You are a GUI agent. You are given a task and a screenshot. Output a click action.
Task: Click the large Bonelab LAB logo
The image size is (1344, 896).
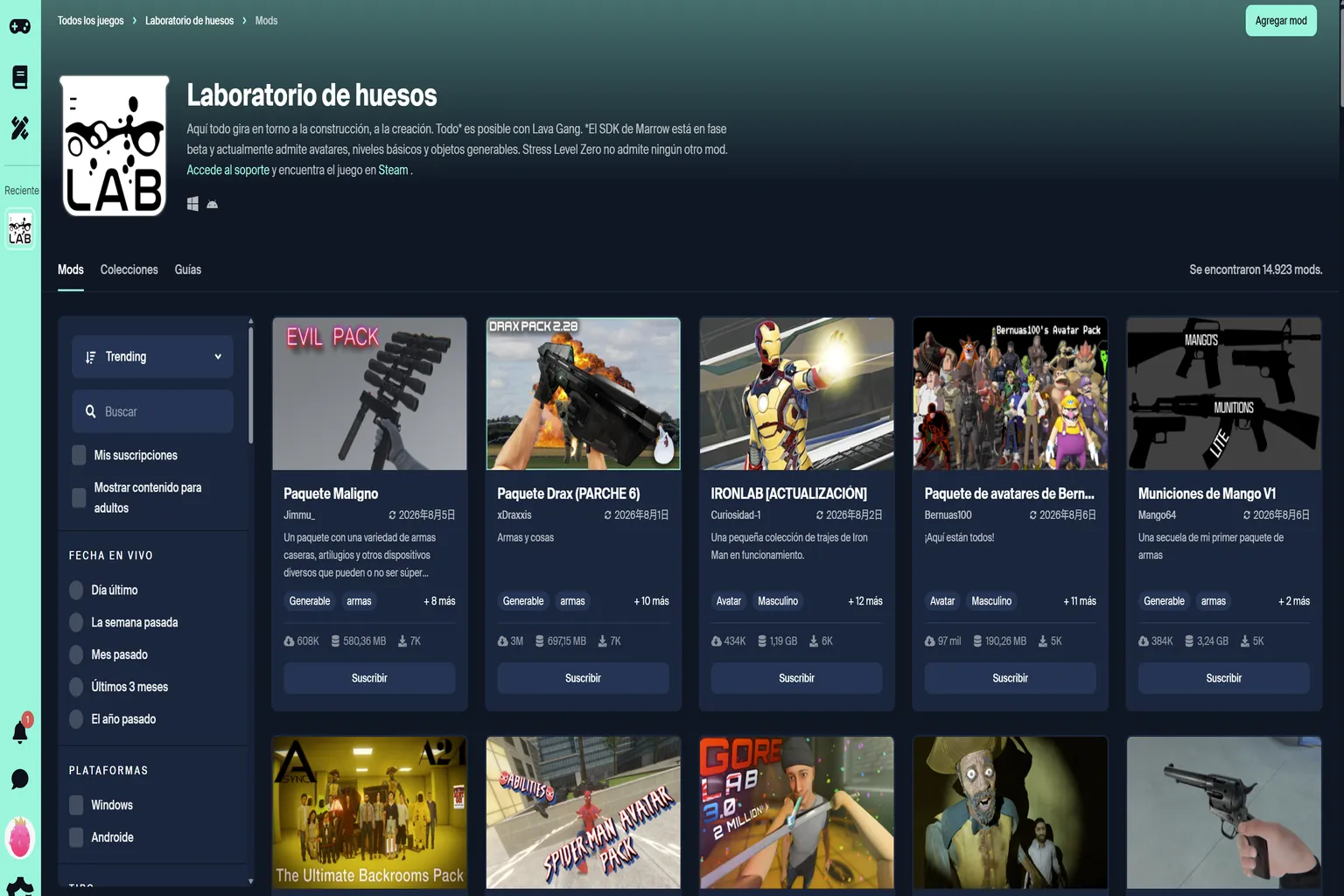(x=114, y=145)
